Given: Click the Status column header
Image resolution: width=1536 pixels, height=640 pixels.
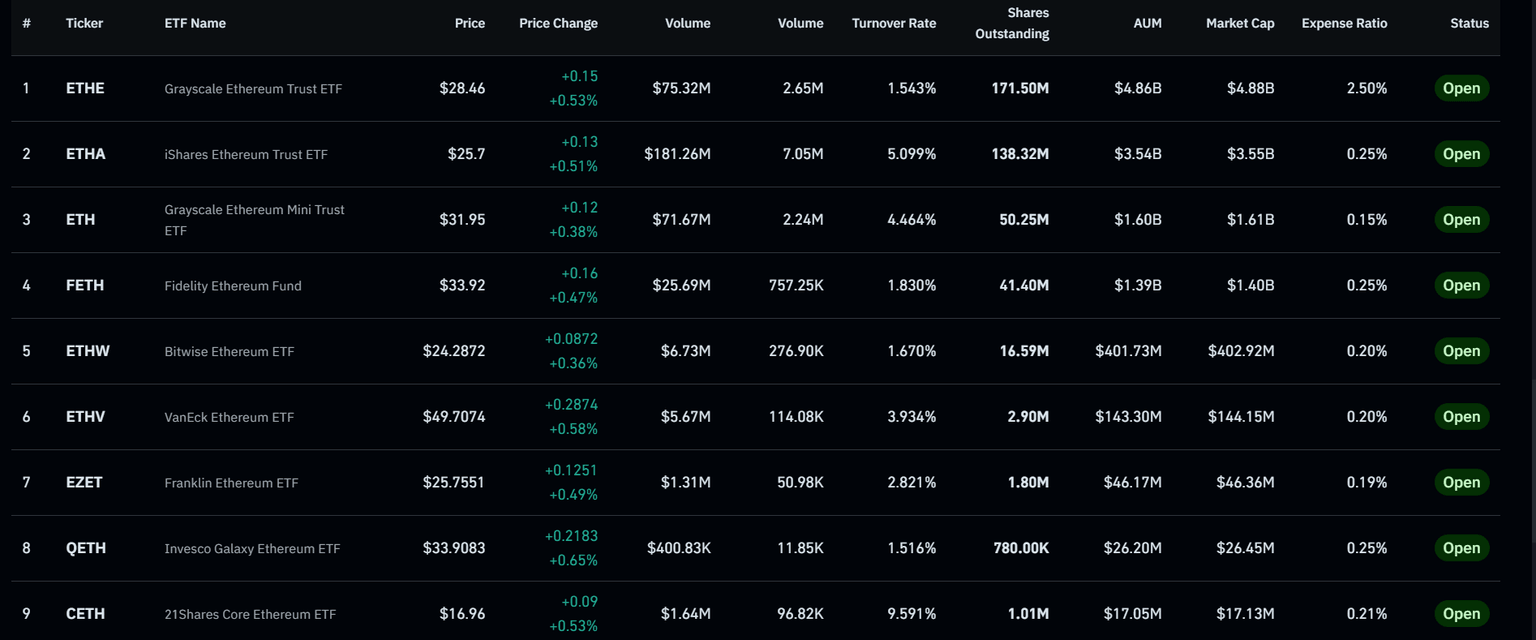Looking at the screenshot, I should pyautogui.click(x=1469, y=23).
